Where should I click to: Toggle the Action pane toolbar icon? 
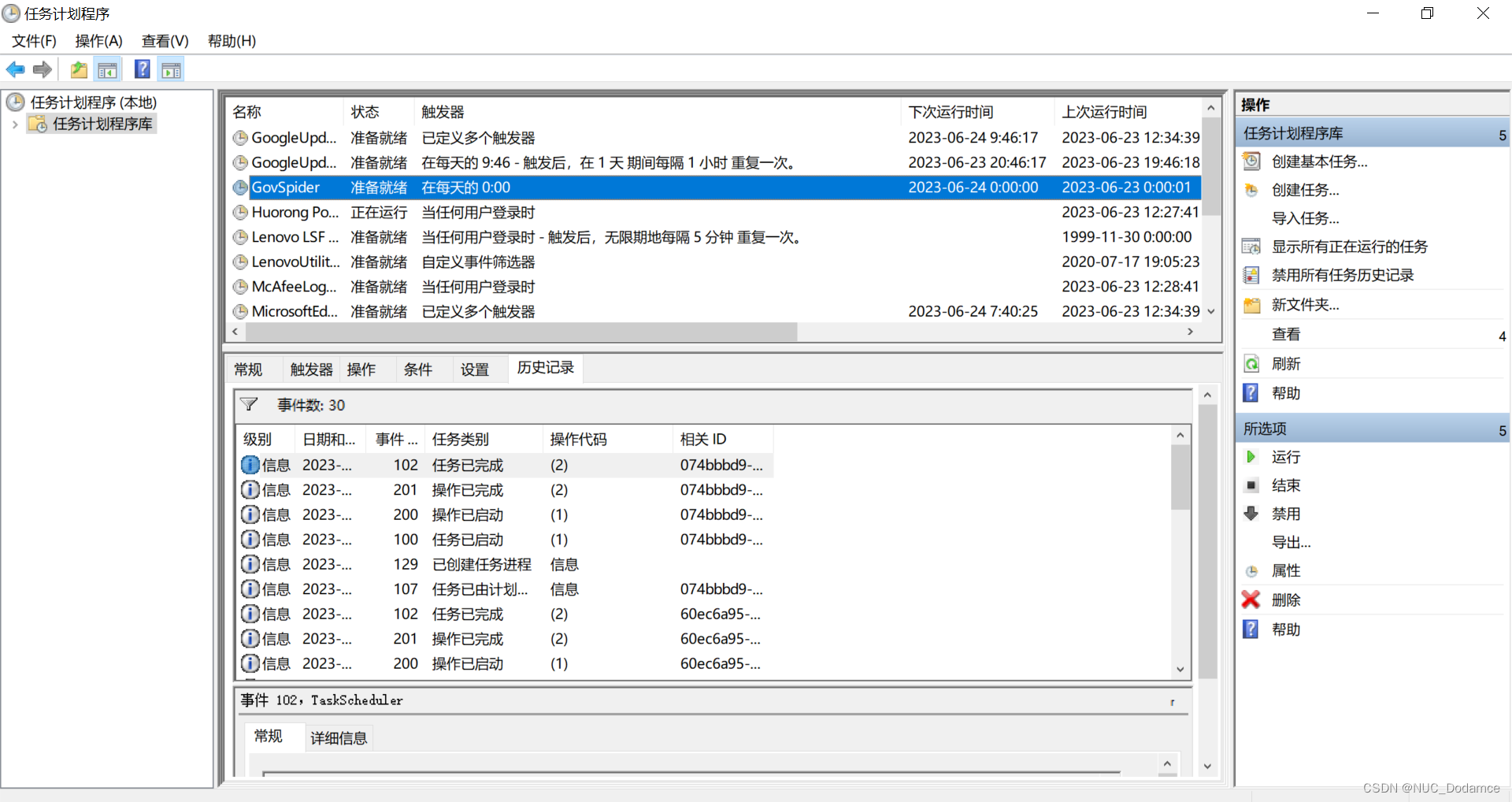171,69
